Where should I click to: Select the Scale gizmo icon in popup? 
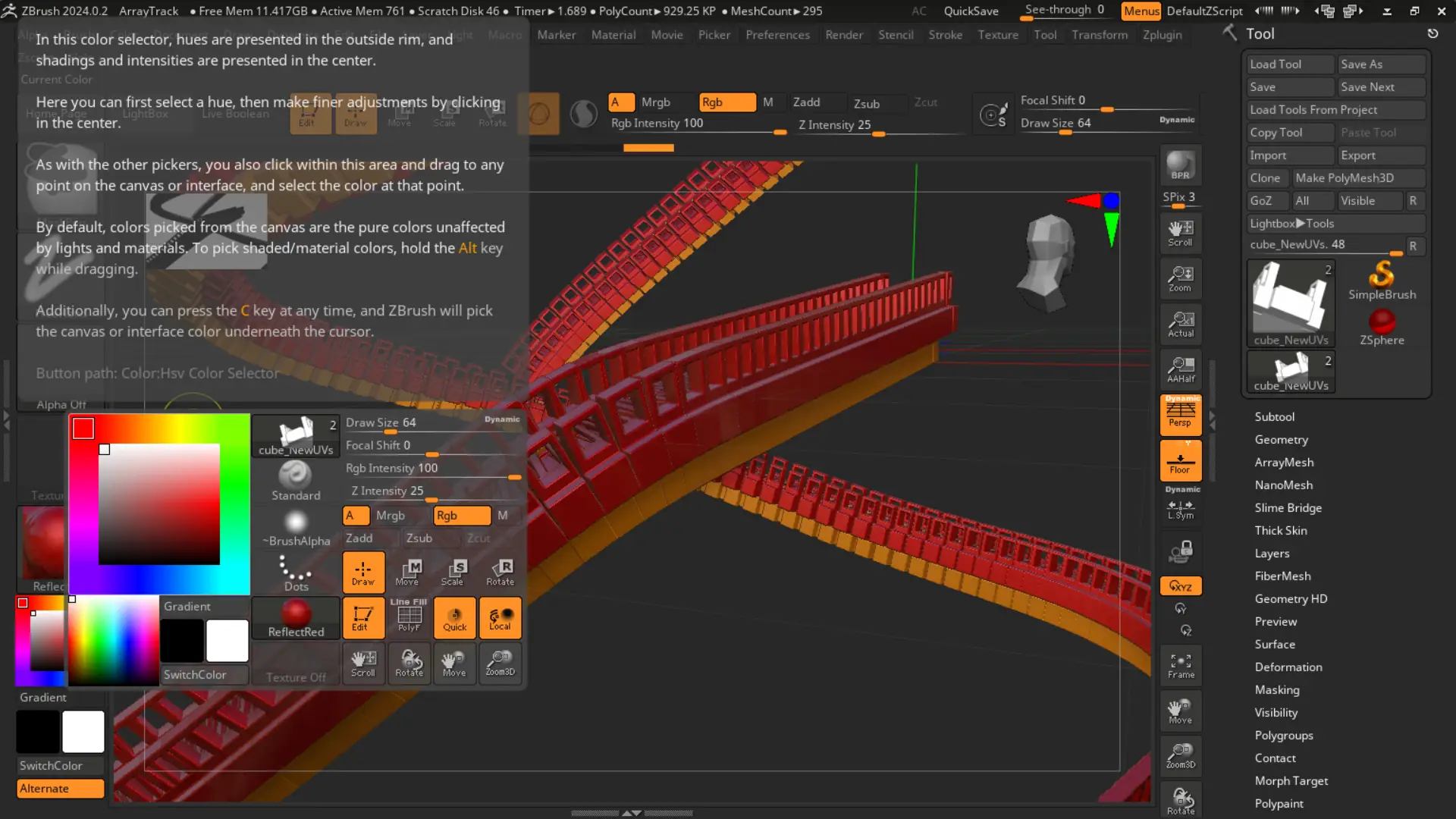(x=453, y=572)
